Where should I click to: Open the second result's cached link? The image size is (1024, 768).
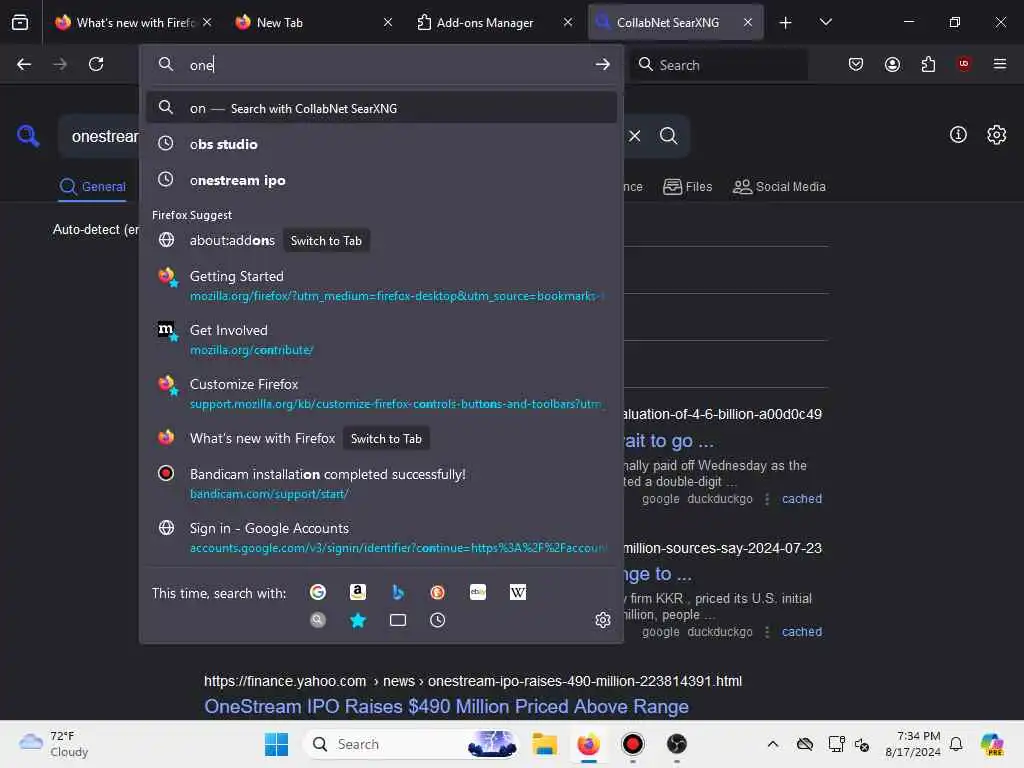[x=801, y=632]
